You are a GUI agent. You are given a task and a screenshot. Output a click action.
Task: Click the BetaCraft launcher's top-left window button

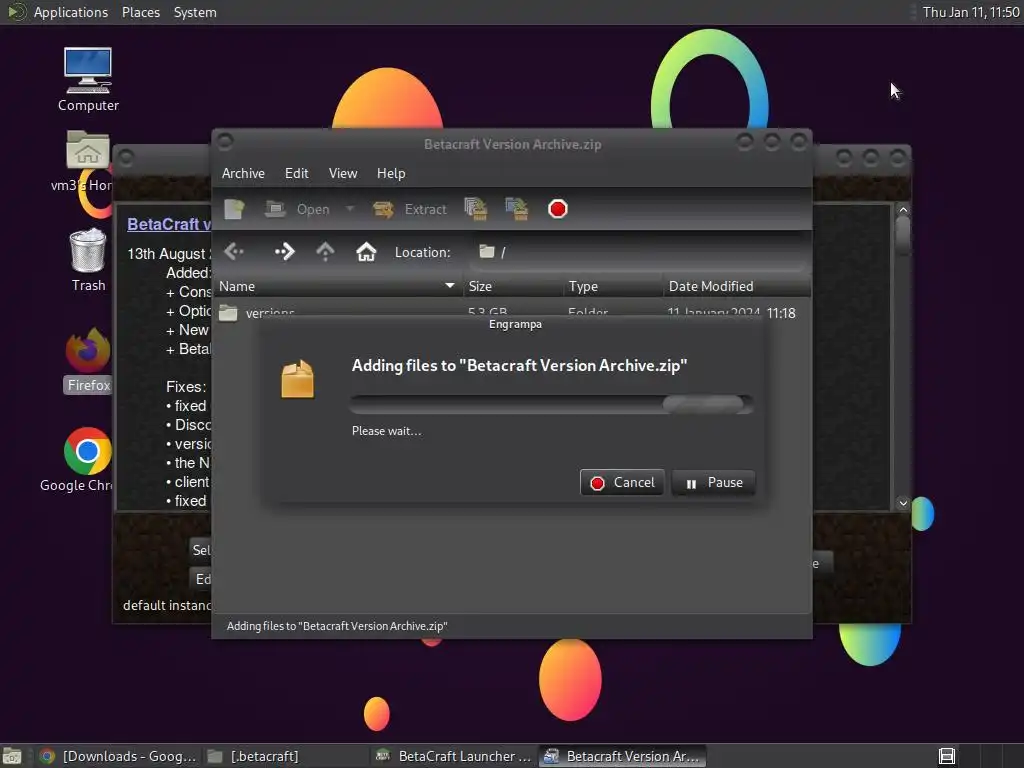click(x=126, y=157)
